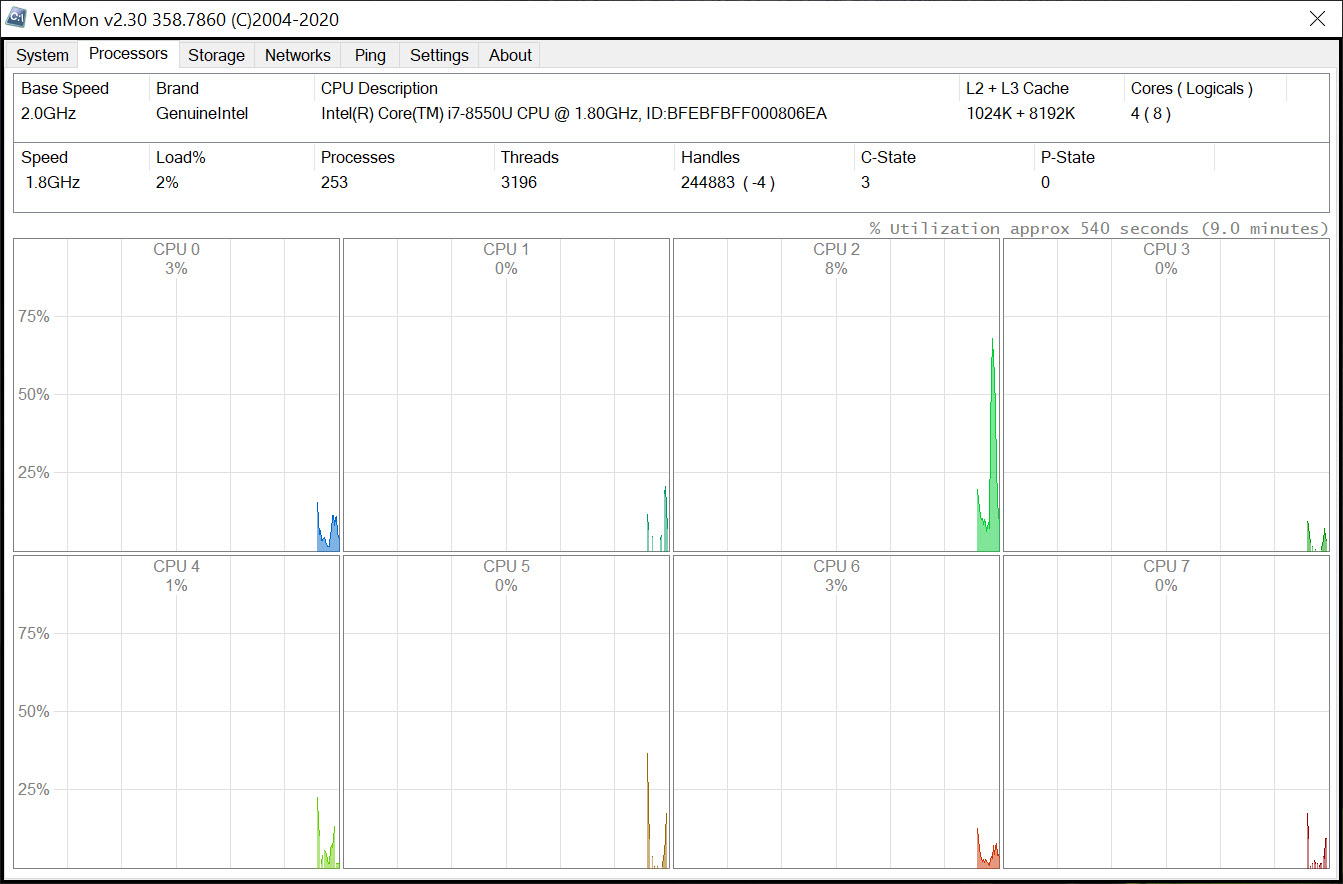Image resolution: width=1343 pixels, height=884 pixels.
Task: Show the About tab
Action: (x=510, y=55)
